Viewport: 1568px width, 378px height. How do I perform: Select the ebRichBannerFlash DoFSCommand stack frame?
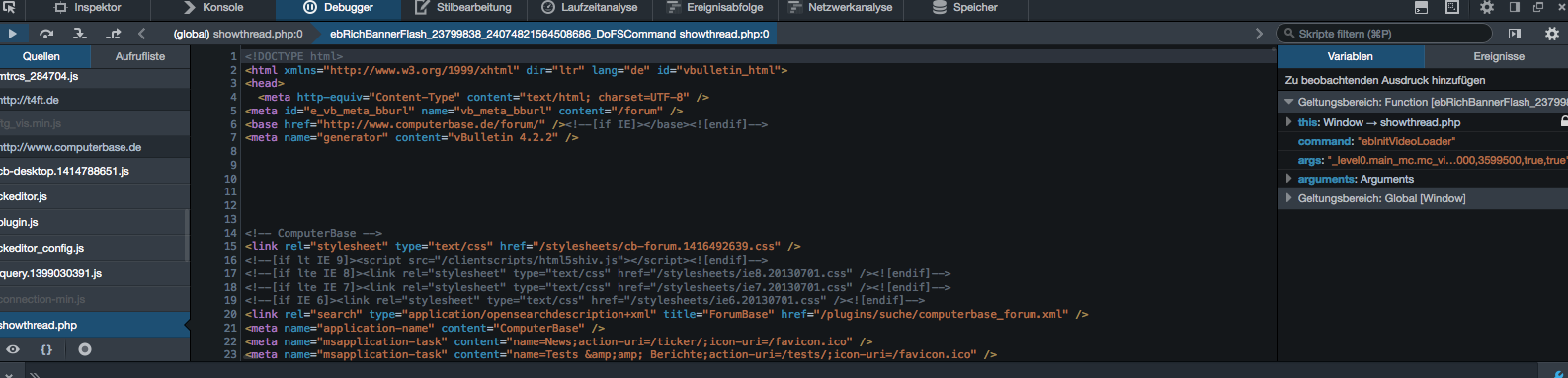tap(549, 34)
